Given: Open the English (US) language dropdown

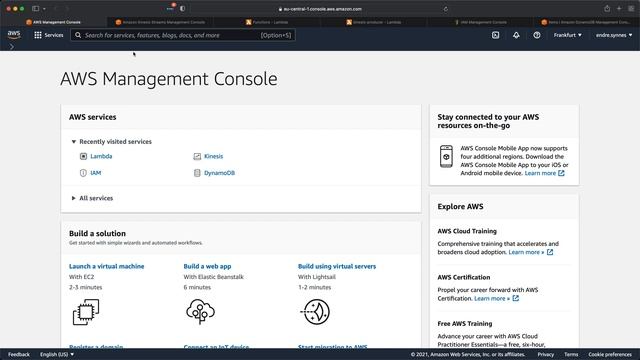Looking at the screenshot, I should 57,354.
